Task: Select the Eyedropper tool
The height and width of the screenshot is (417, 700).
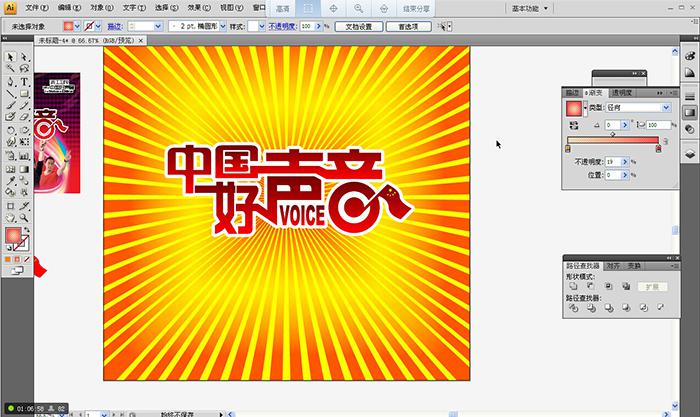Action: [x=11, y=181]
